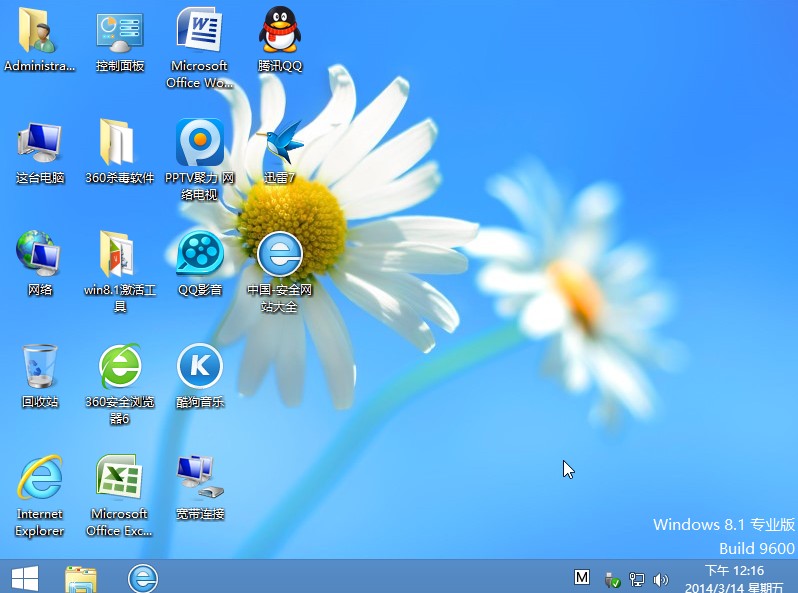
Task: Open the QQ影音 player icon
Action: pos(199,254)
